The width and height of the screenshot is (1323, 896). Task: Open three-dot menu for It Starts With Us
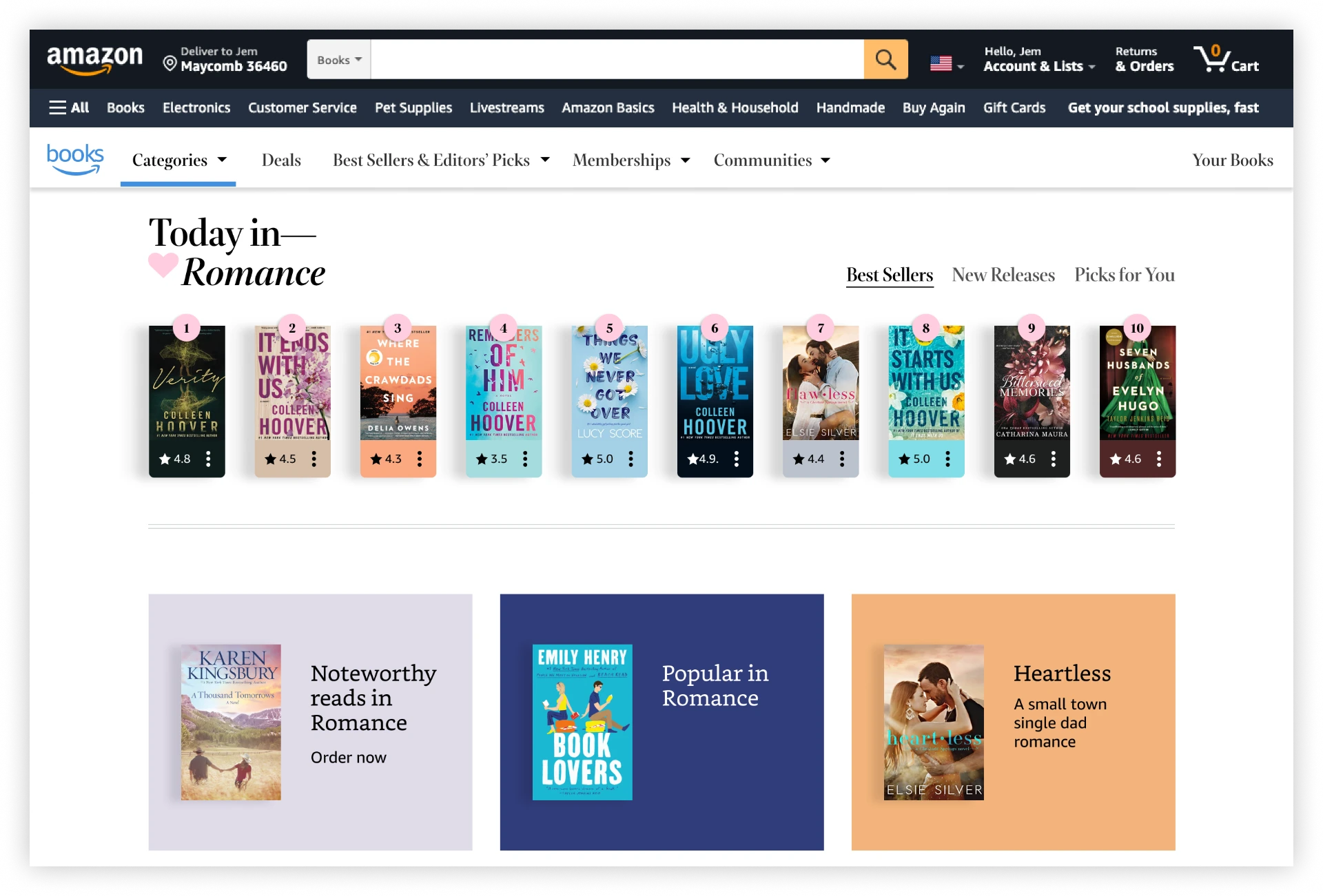[947, 459]
